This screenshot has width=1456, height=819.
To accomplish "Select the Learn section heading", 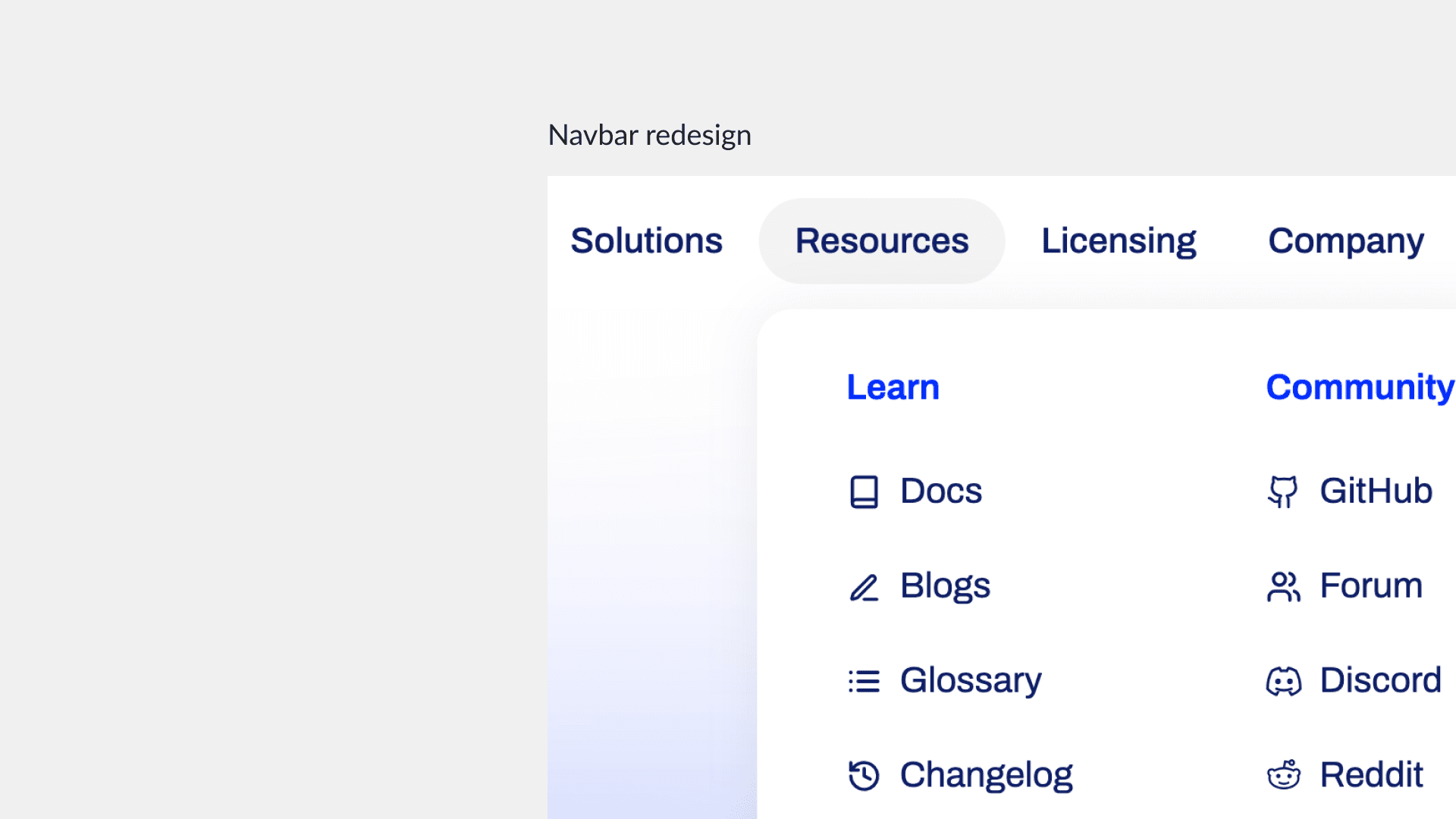I will [893, 388].
